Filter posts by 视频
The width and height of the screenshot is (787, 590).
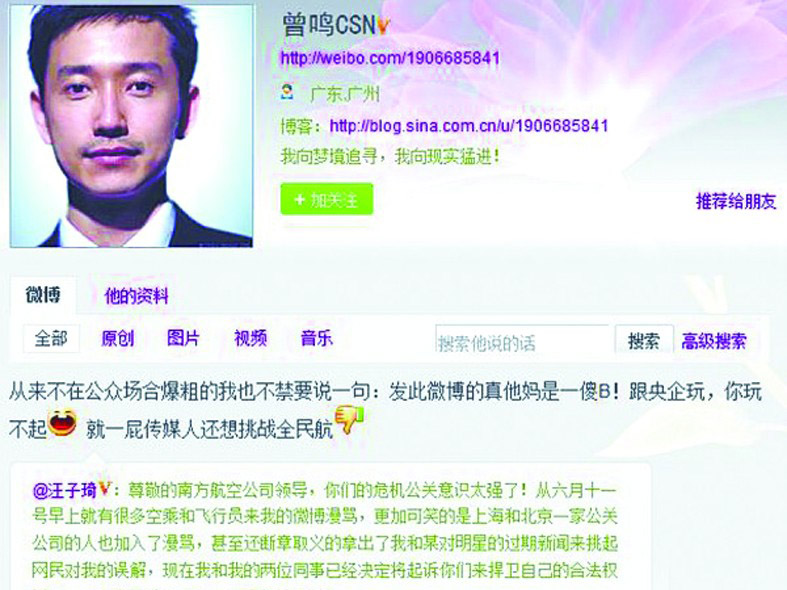point(250,338)
